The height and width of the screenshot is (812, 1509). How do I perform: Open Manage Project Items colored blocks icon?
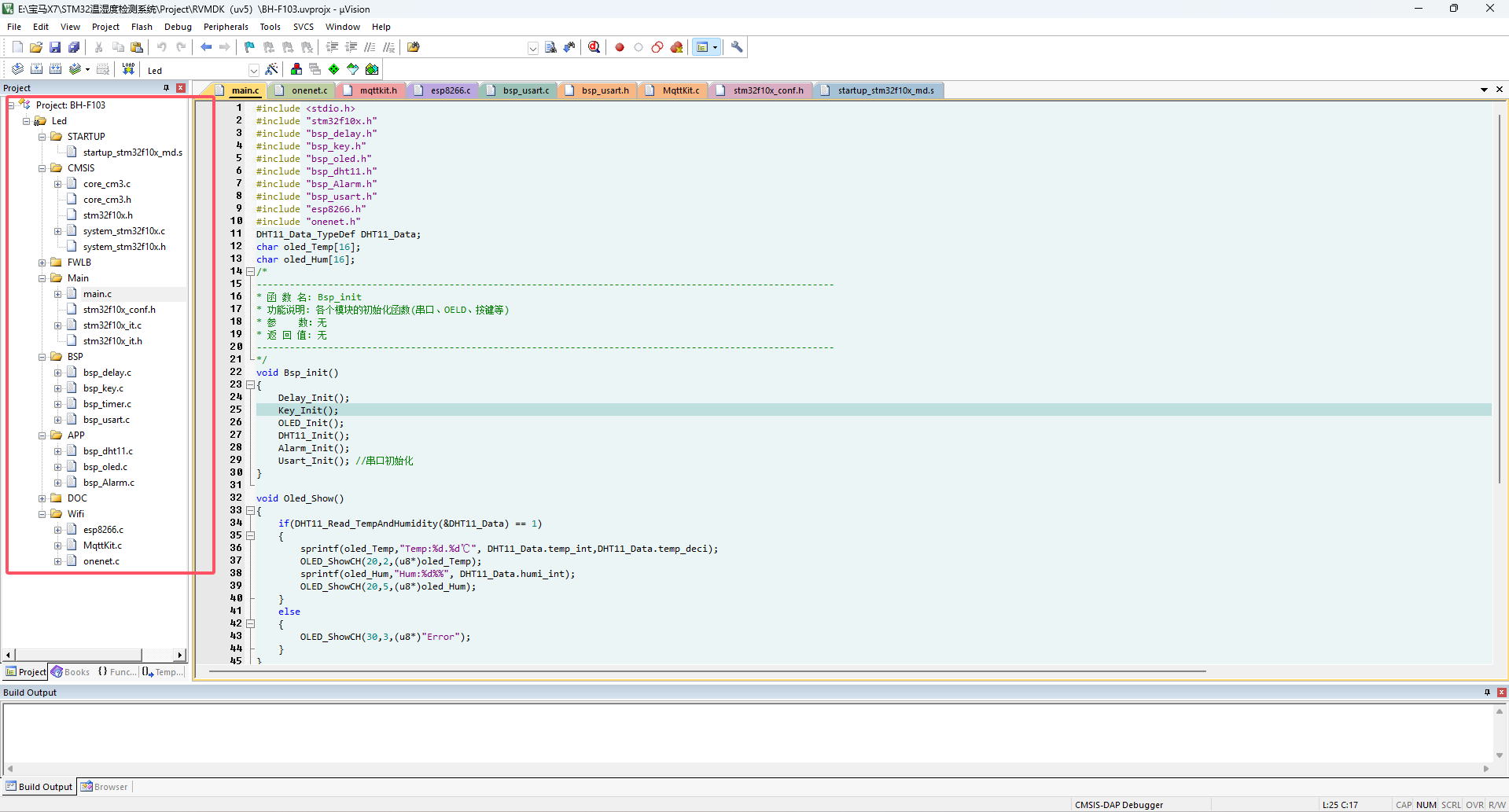pos(296,69)
